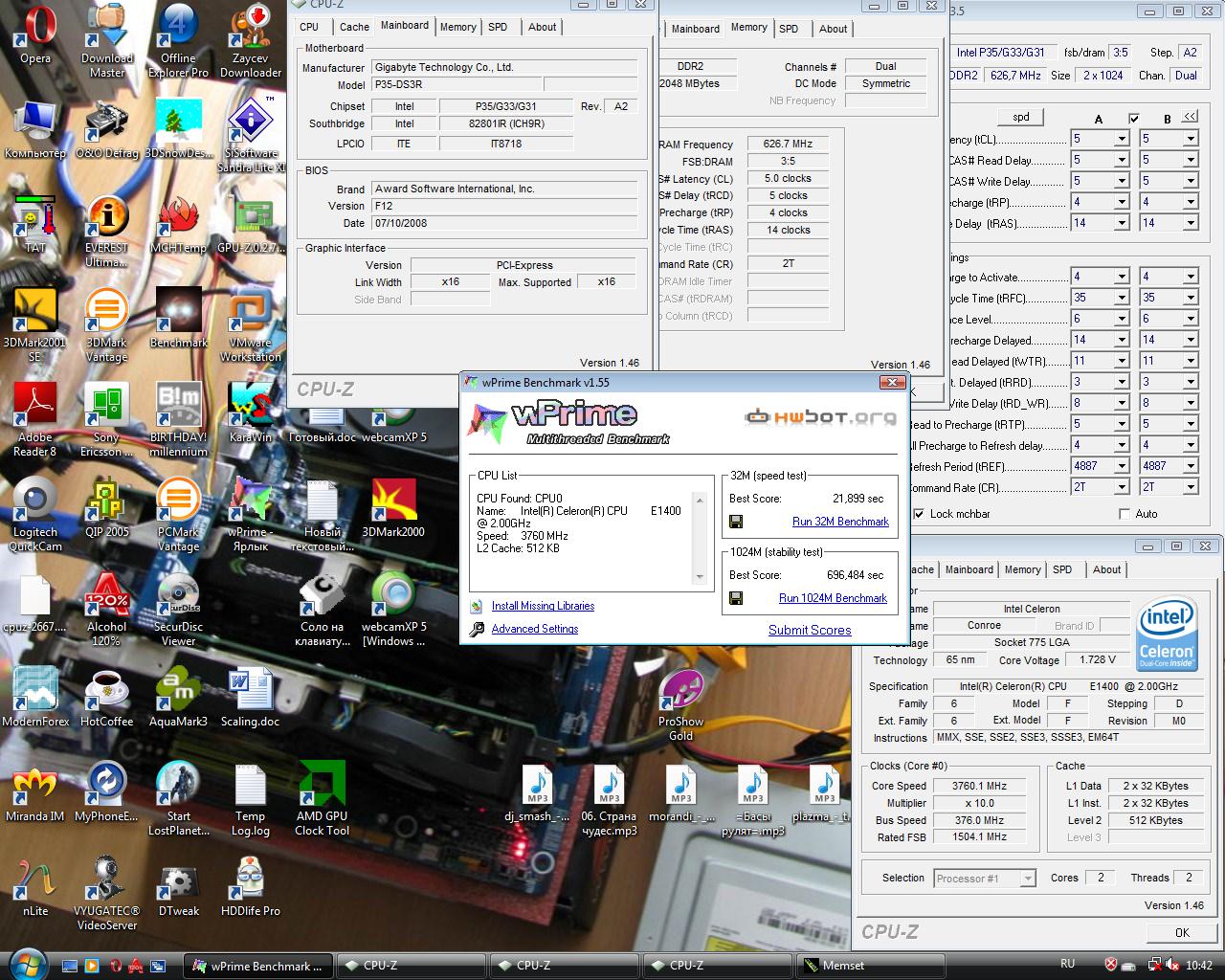Open the AquaMark3 desktop shortcut
The image size is (1225, 980).
coord(178,698)
